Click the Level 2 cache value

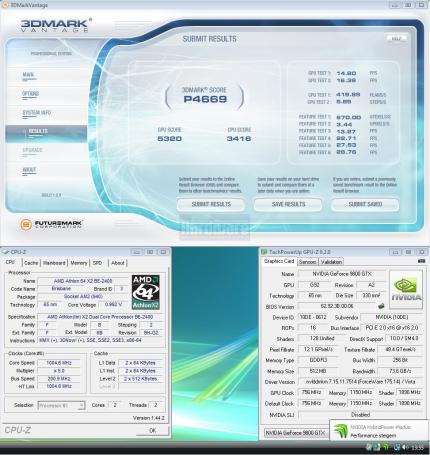(x=140, y=379)
